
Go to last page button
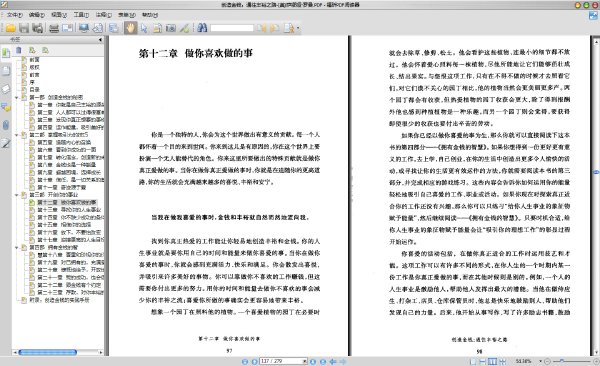click(x=323, y=361)
